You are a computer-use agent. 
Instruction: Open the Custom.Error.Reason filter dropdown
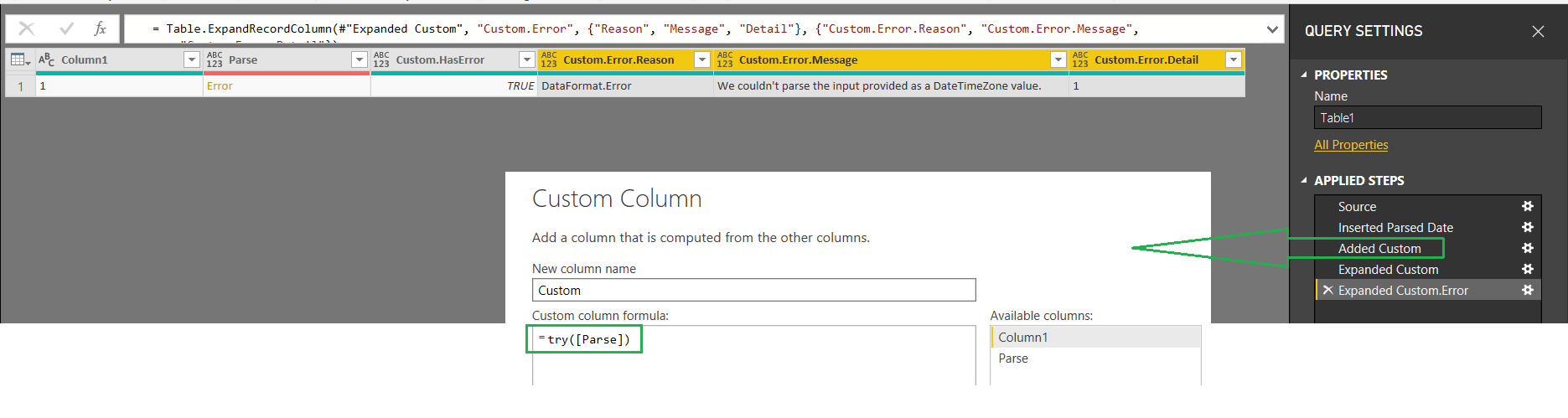click(x=702, y=59)
